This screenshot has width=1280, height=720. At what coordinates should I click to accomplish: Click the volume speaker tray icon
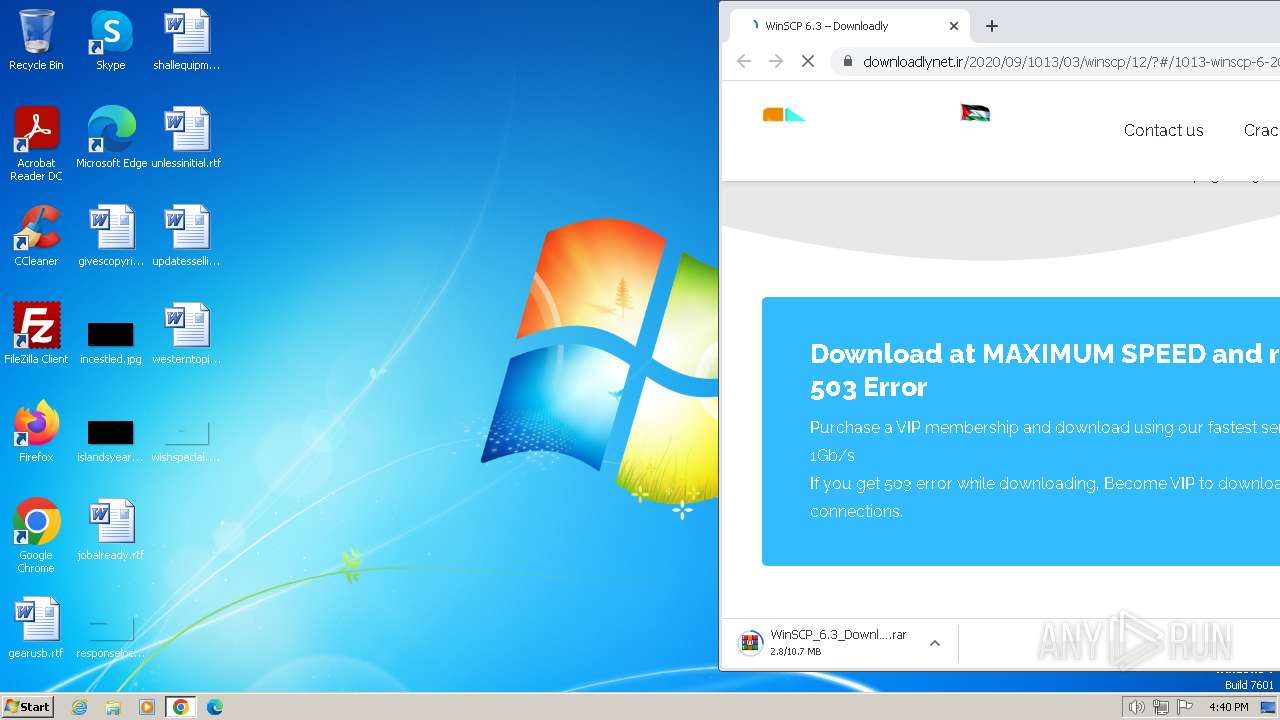(x=1136, y=707)
